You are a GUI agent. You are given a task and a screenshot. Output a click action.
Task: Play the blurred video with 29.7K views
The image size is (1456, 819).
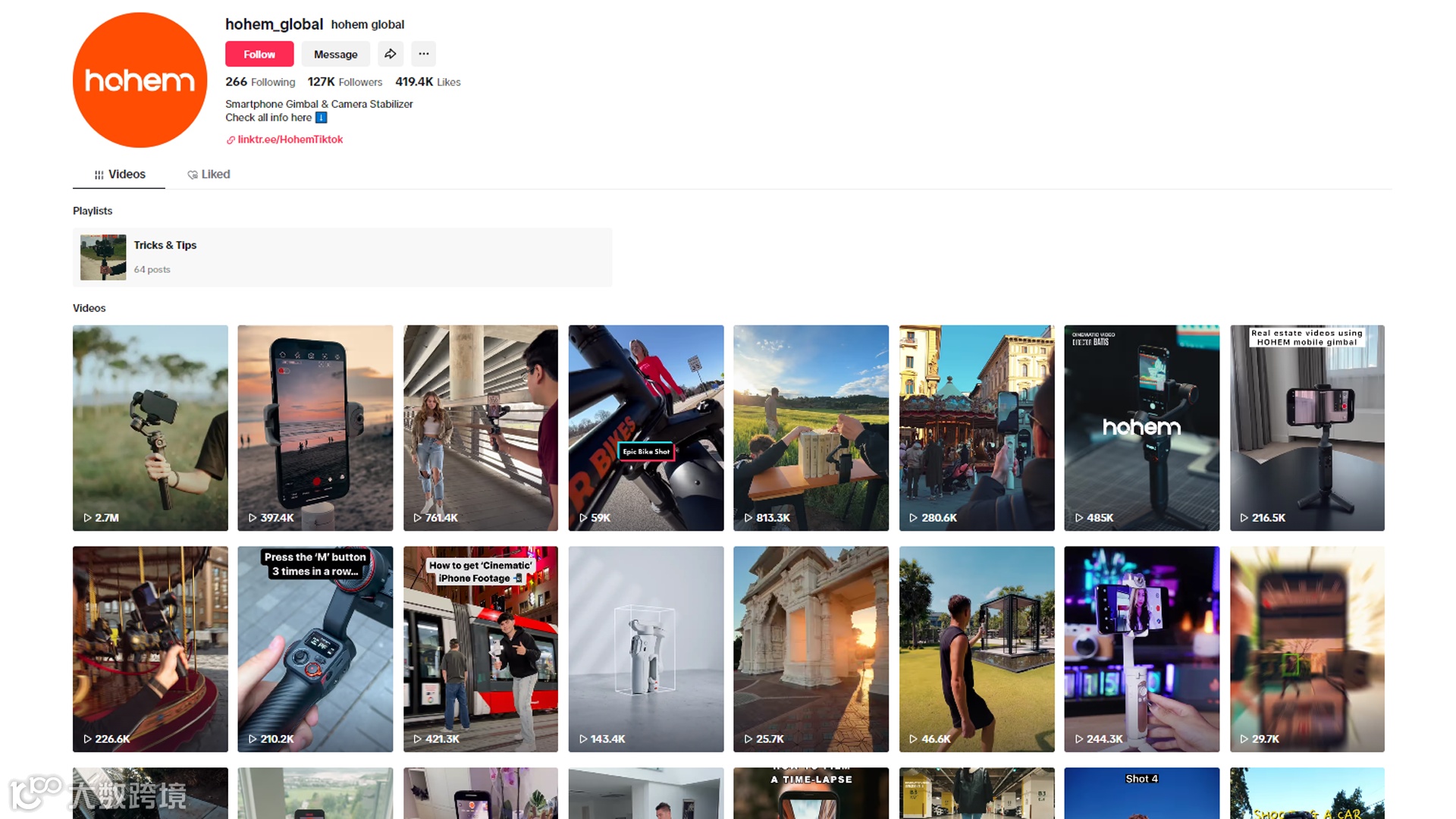pyautogui.click(x=1307, y=649)
